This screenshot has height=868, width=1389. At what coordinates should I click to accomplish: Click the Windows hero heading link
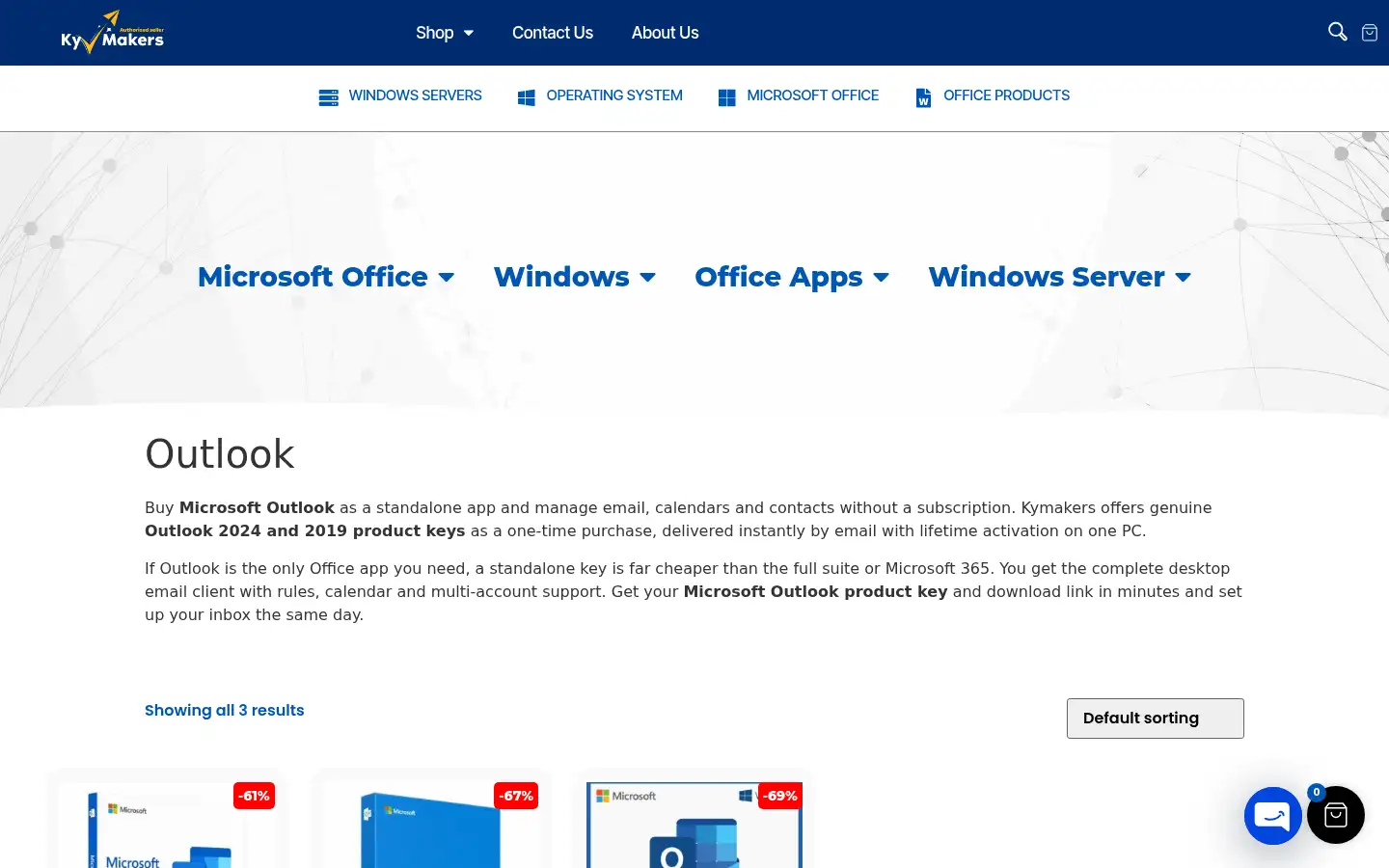click(x=561, y=277)
